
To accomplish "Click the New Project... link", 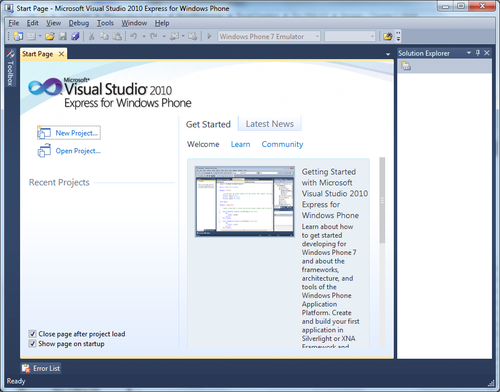I will pyautogui.click(x=77, y=133).
